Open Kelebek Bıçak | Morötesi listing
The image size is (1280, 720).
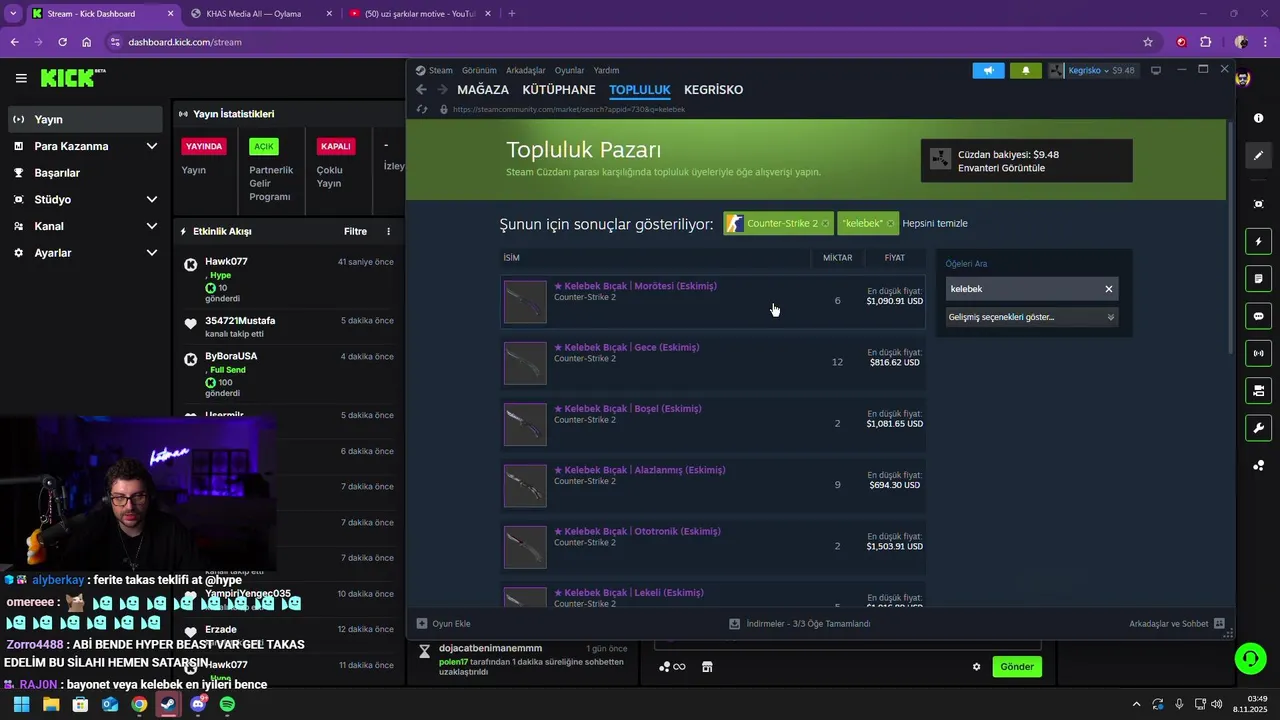click(713, 301)
